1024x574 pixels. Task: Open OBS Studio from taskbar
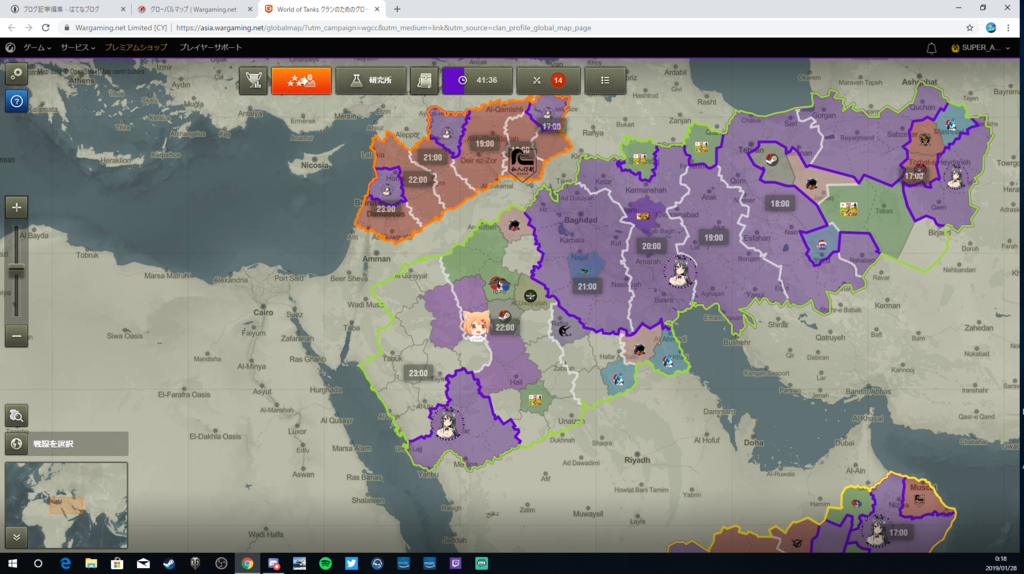(221, 564)
